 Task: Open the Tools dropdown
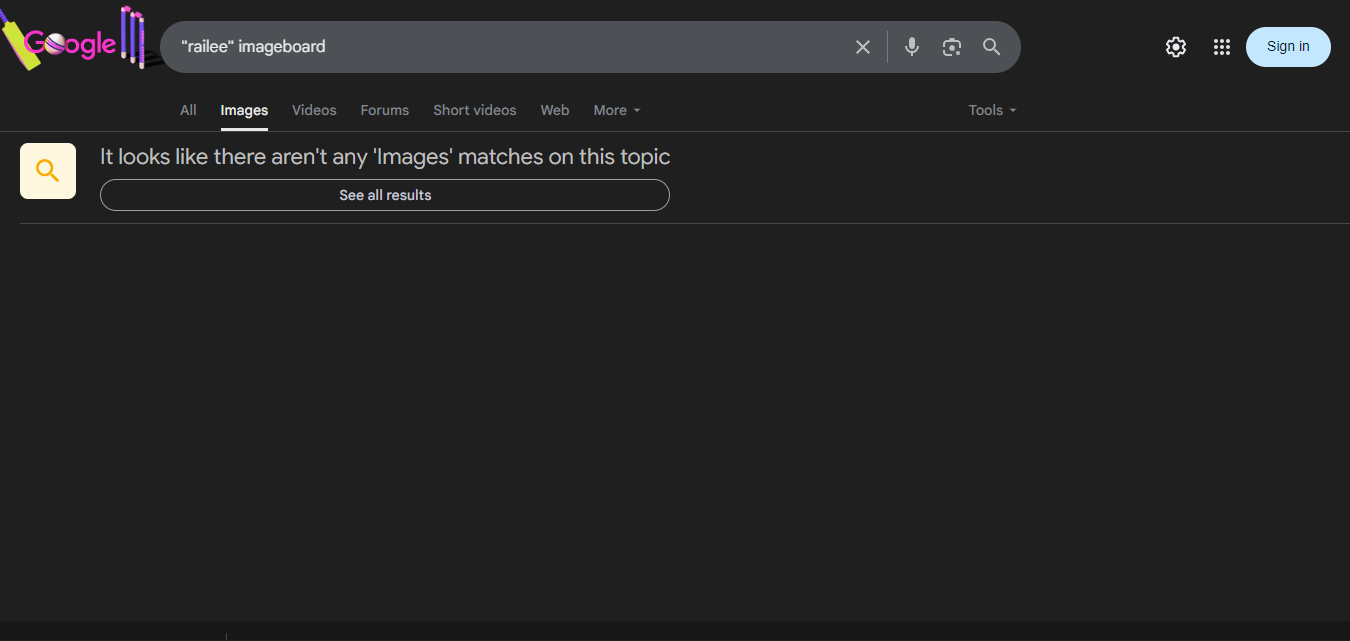[x=991, y=110]
